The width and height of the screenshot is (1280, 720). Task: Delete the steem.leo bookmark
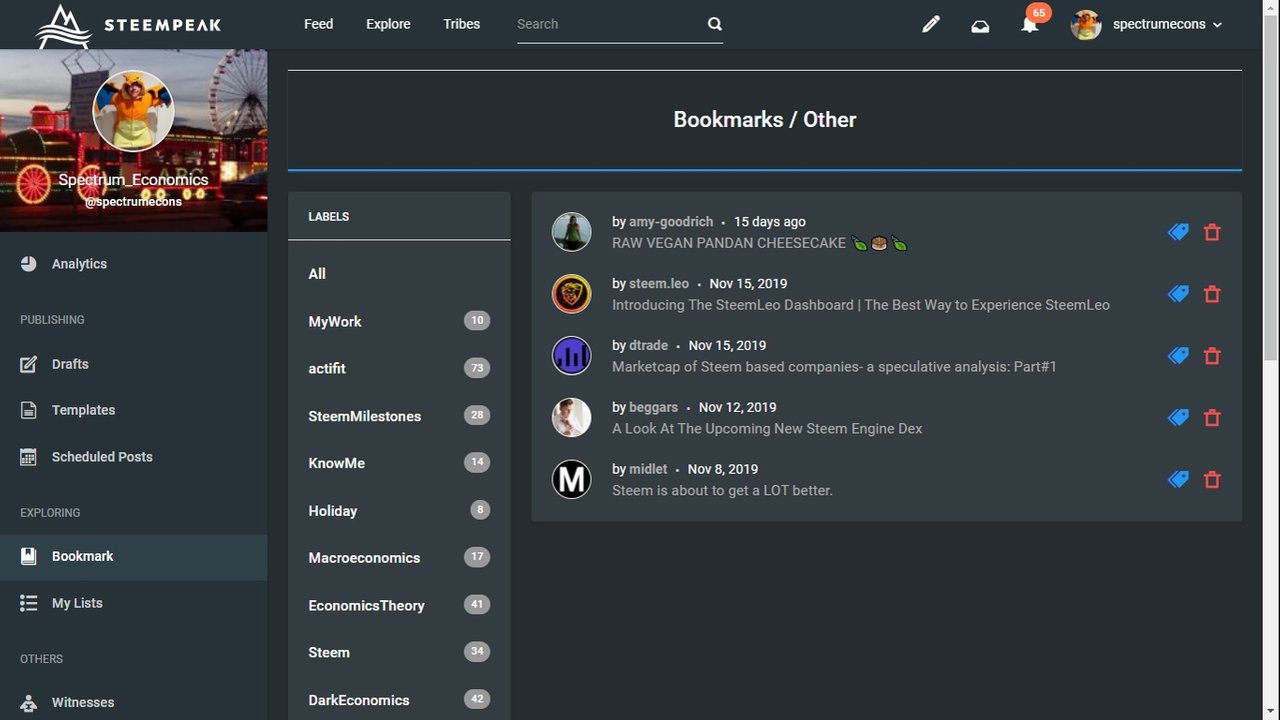(1212, 294)
